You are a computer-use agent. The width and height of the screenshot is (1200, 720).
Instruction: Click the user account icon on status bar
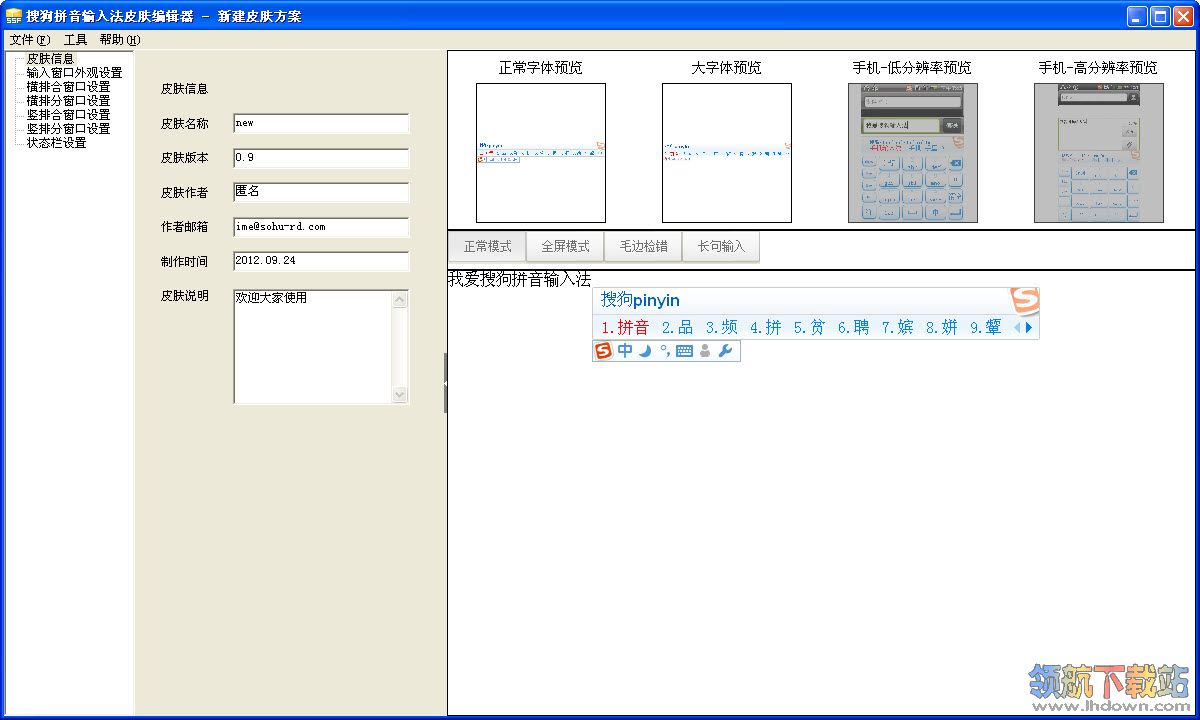(705, 351)
